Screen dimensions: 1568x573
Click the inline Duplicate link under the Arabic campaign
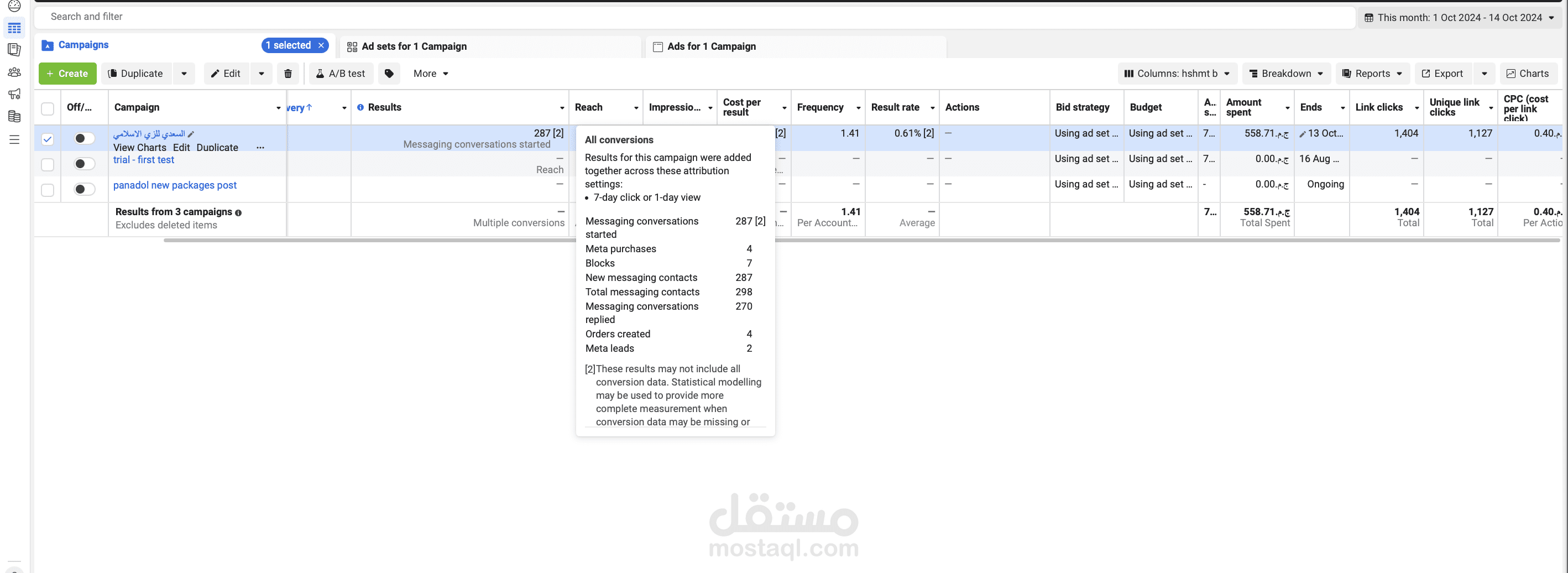pyautogui.click(x=217, y=147)
